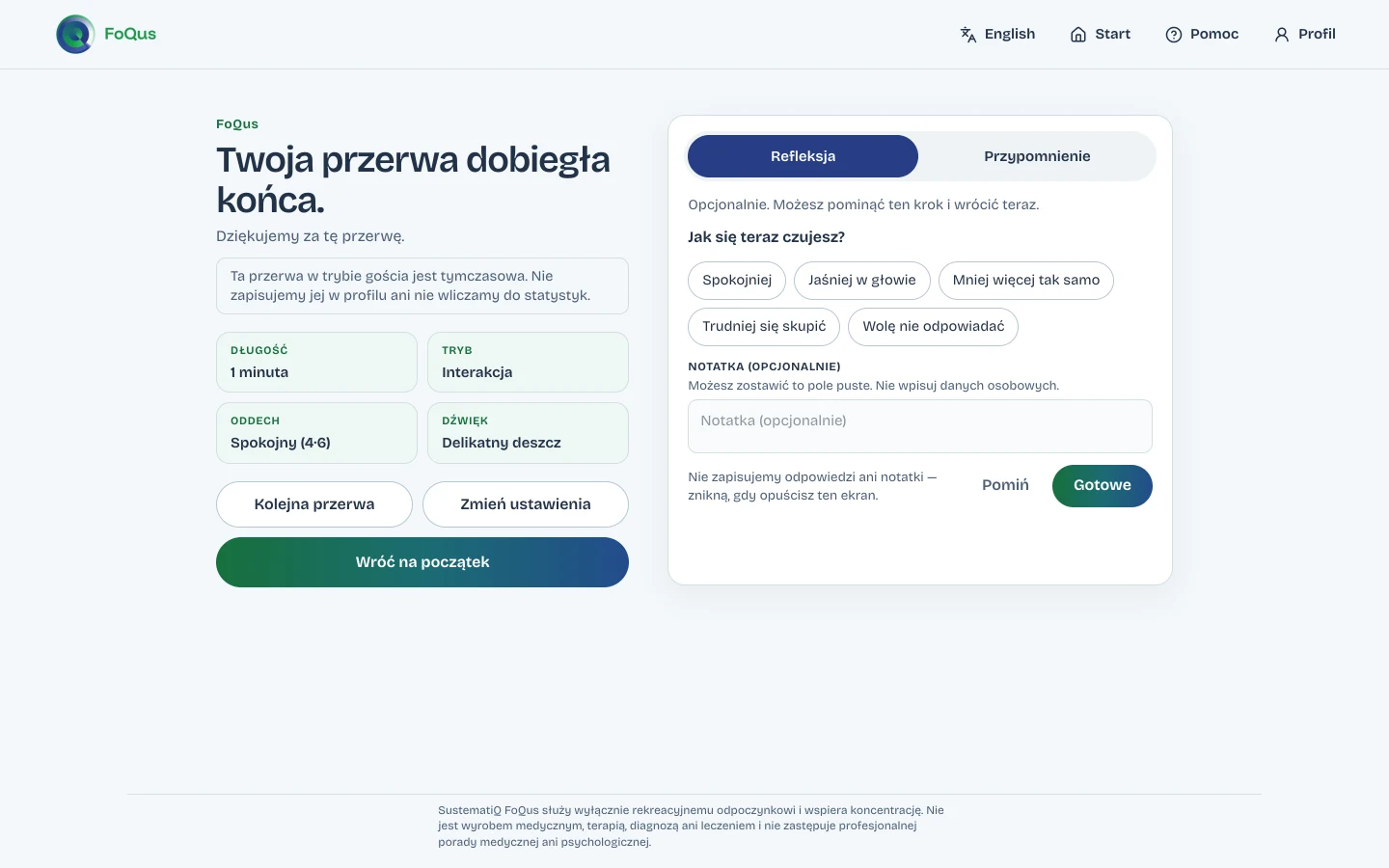Skip reflection with the Pomiń button

(x=1005, y=485)
